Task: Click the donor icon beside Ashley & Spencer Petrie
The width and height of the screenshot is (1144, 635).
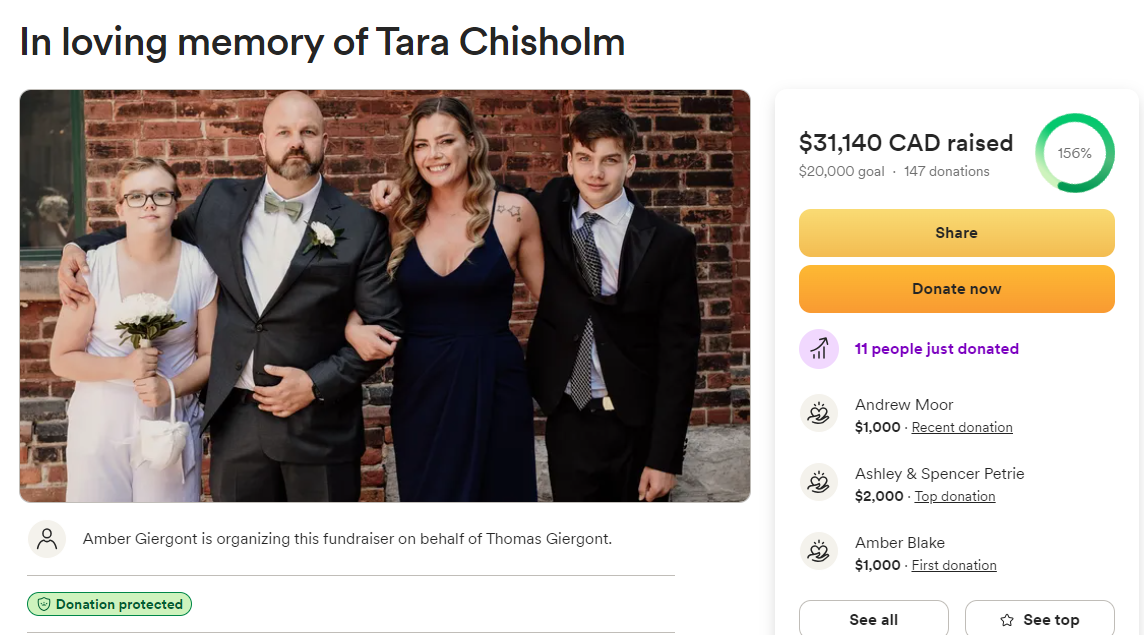Action: click(818, 483)
